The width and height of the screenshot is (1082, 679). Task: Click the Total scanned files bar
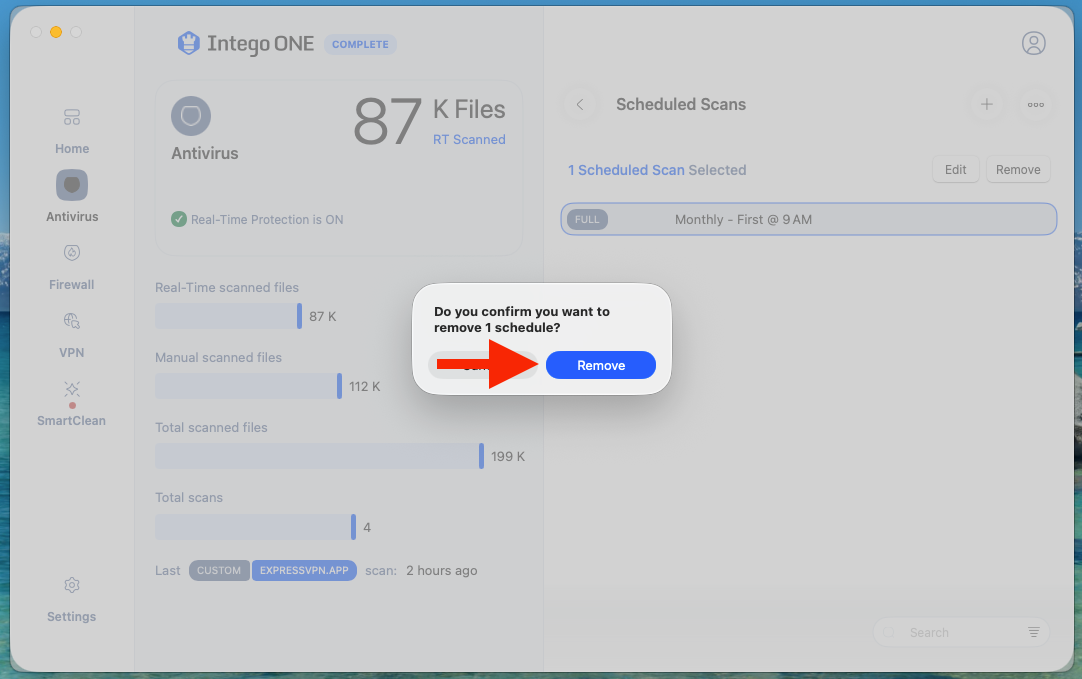coord(319,456)
